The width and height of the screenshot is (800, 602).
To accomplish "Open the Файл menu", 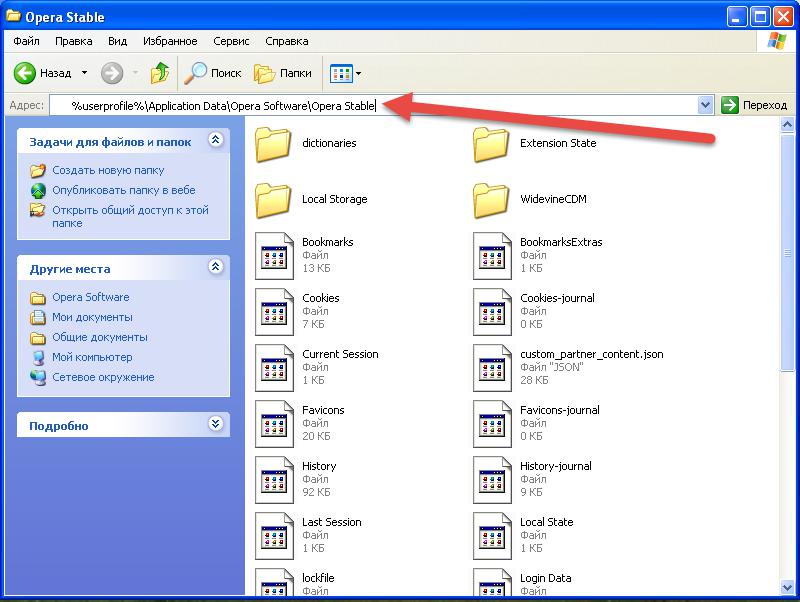I will [27, 41].
